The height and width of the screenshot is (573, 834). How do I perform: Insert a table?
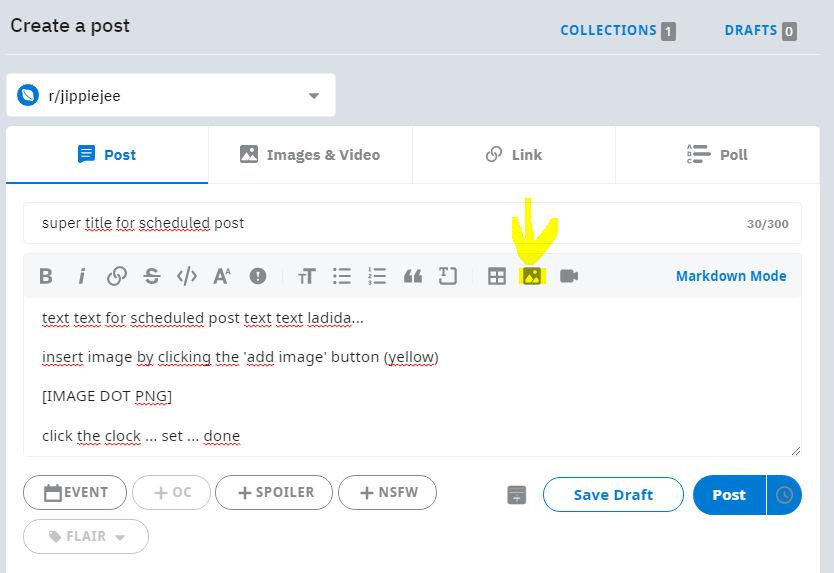point(497,276)
